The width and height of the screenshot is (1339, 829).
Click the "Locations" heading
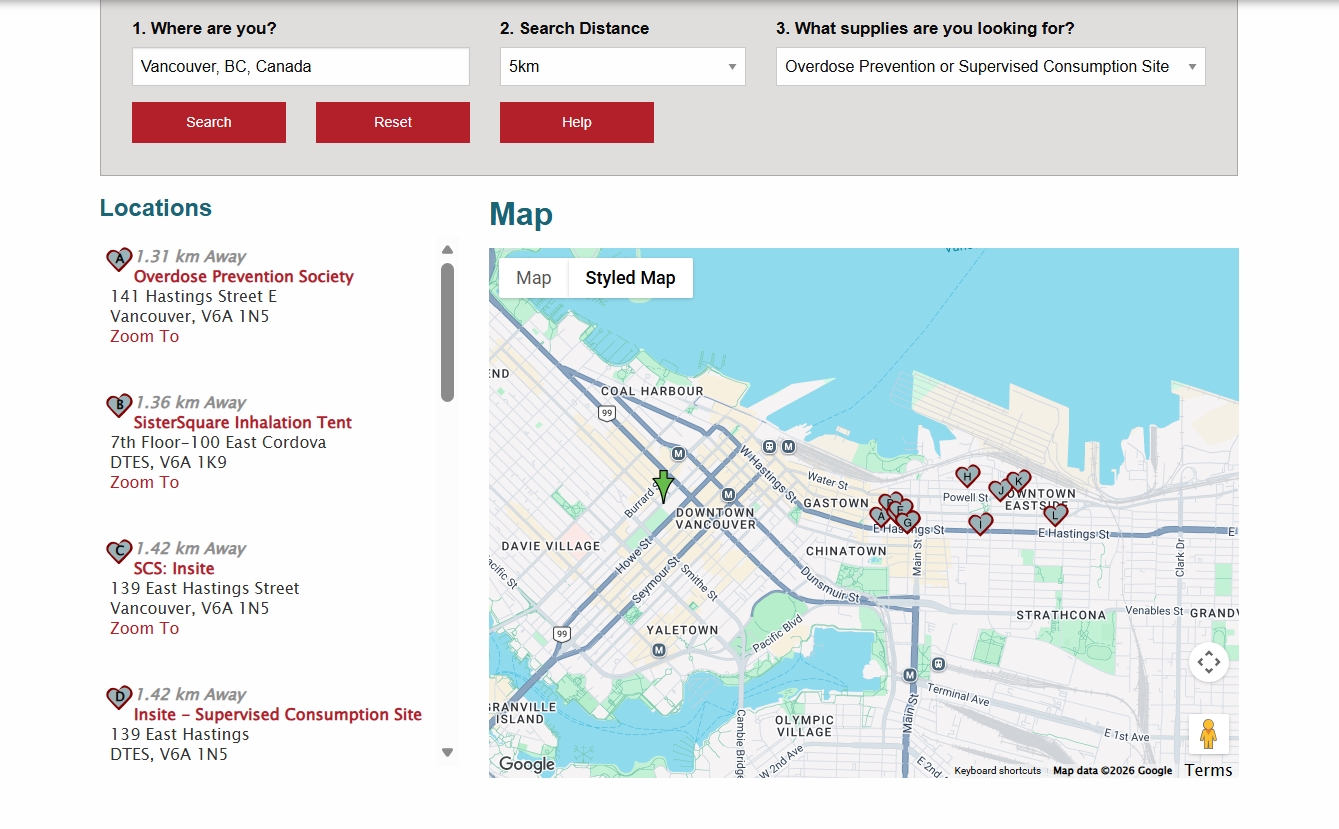pyautogui.click(x=156, y=208)
